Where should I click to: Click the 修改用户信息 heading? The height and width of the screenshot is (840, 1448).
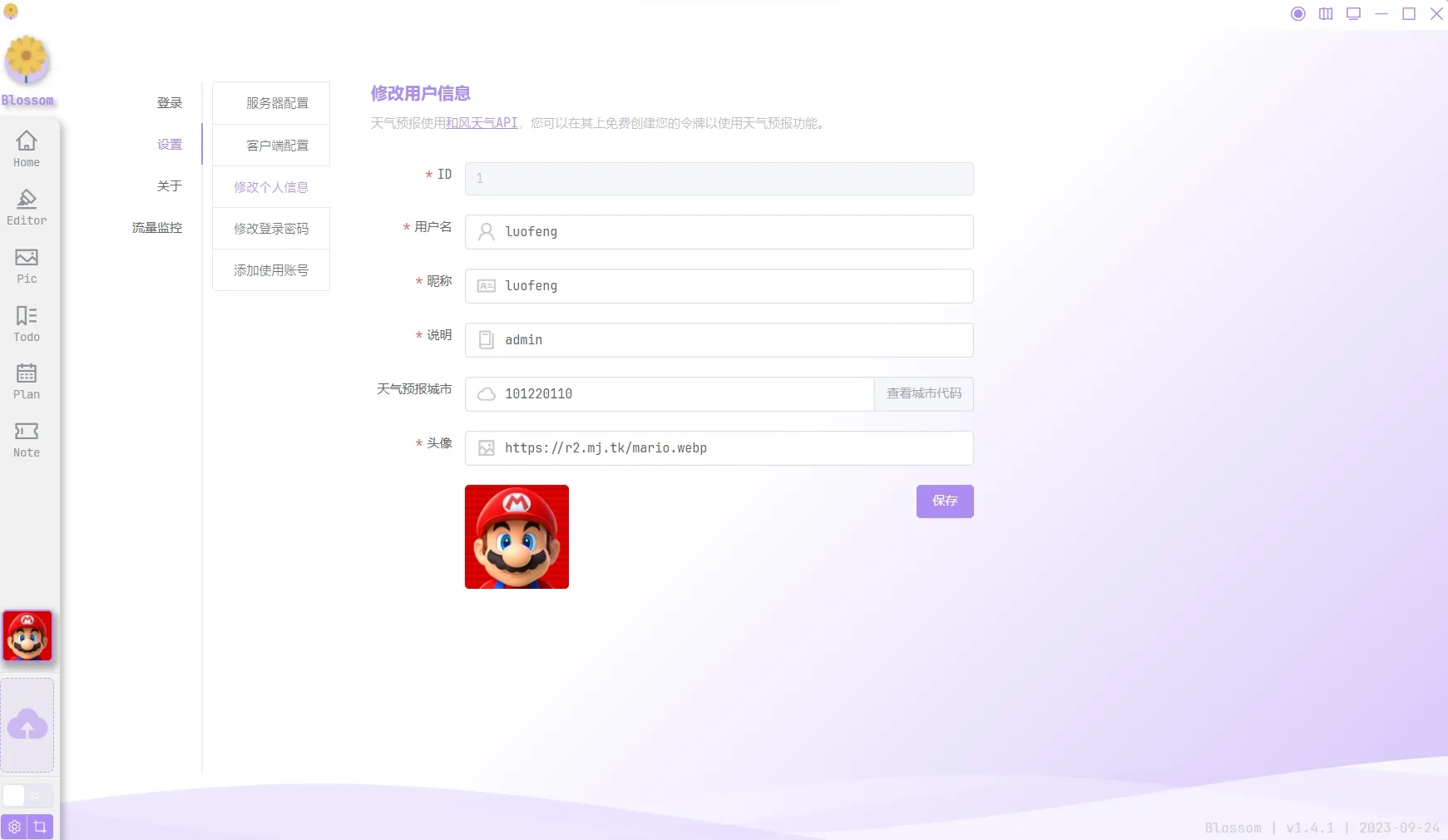(x=421, y=93)
